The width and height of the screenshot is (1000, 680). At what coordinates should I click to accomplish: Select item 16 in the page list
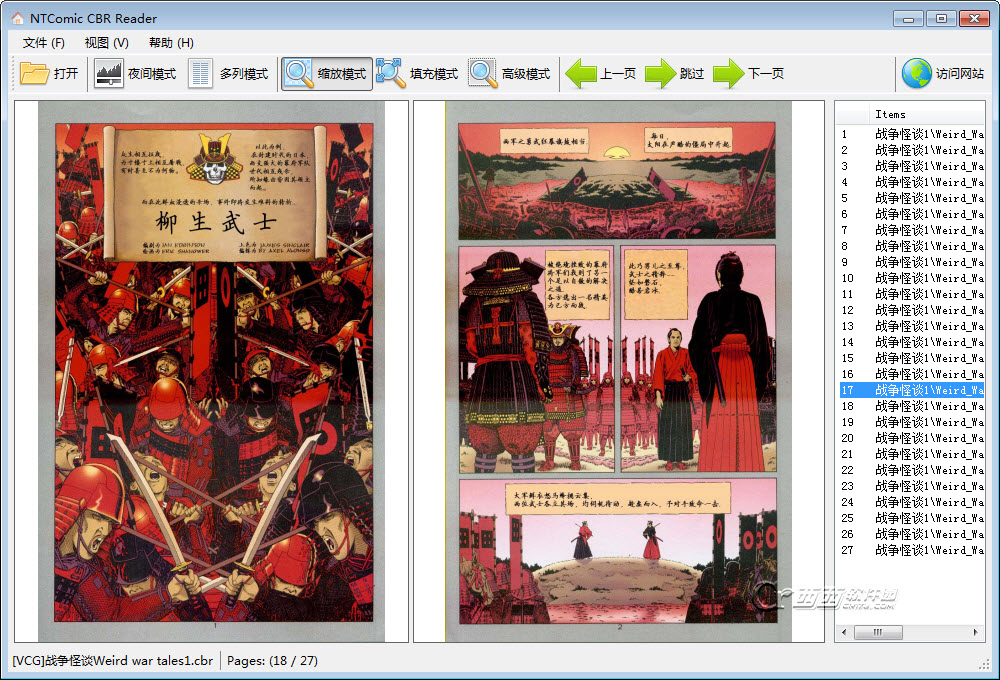click(x=912, y=374)
